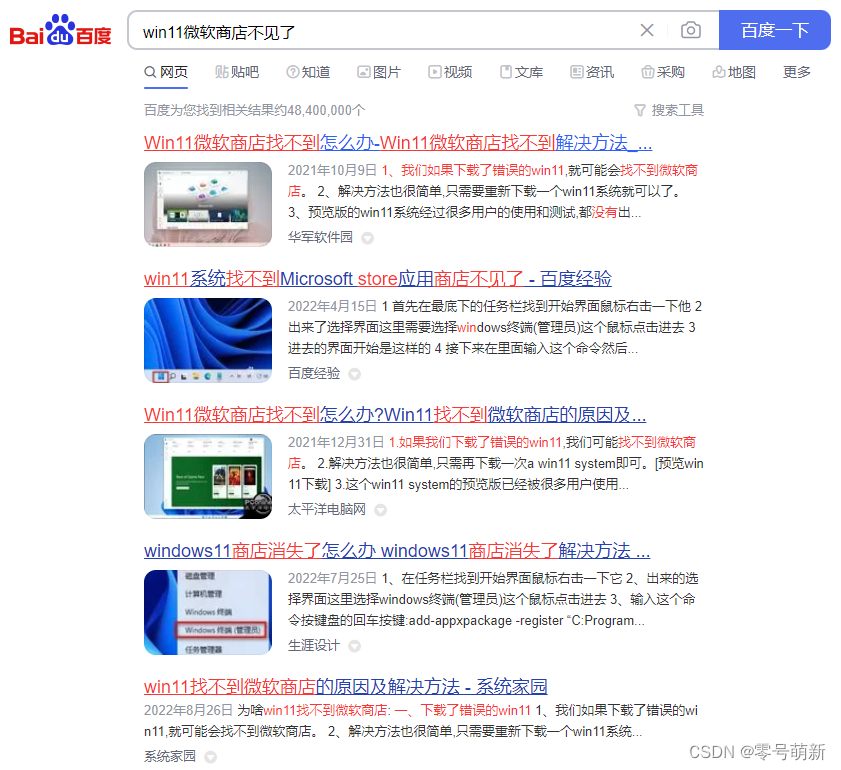Viewport: 841px width, 770px height.
Task: Open 搜索工具 filter options
Action: pyautogui.click(x=669, y=110)
